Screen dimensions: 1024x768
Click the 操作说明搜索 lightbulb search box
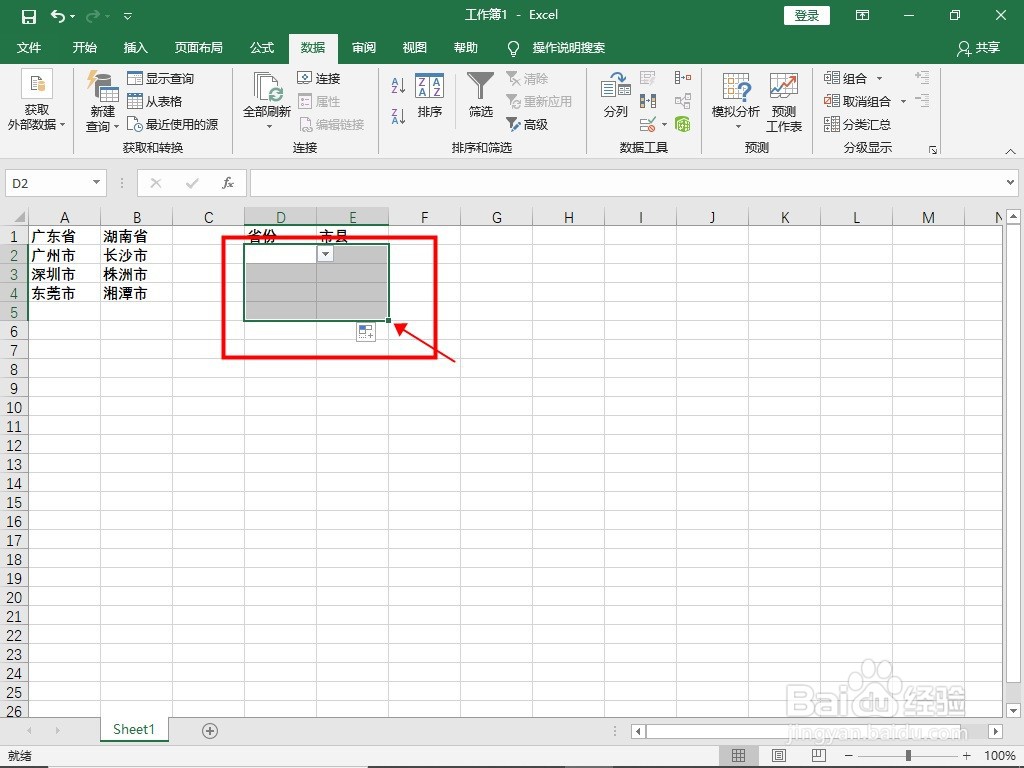click(x=556, y=48)
